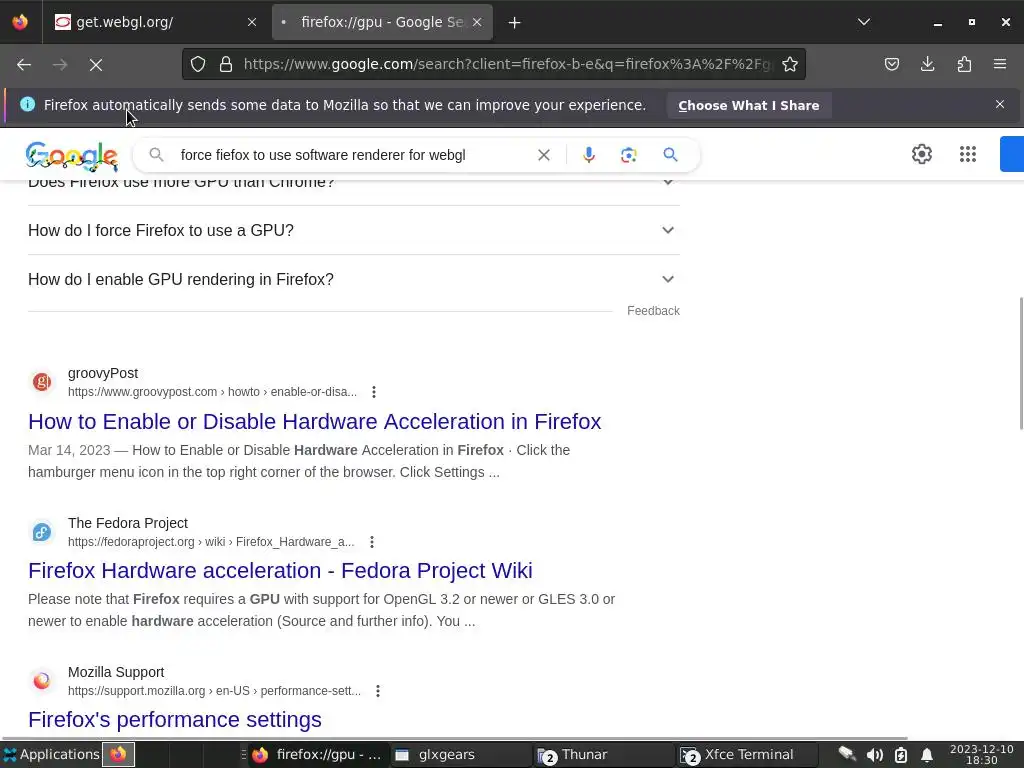This screenshot has height=768, width=1024.
Task: Open the volume control tray icon
Action: coord(874,755)
